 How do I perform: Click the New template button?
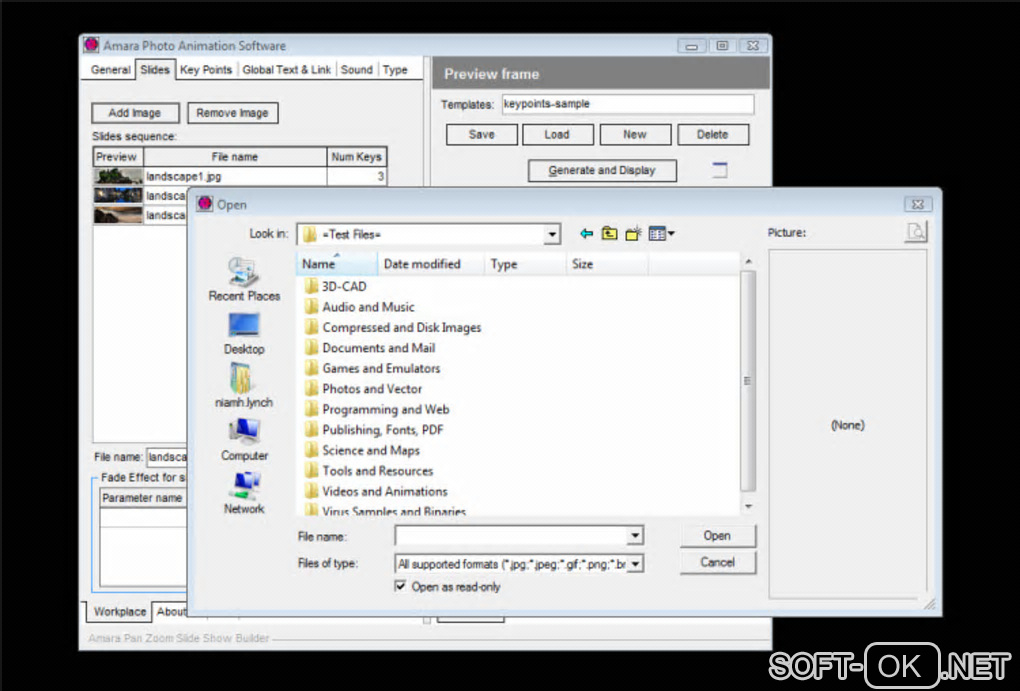(635, 135)
